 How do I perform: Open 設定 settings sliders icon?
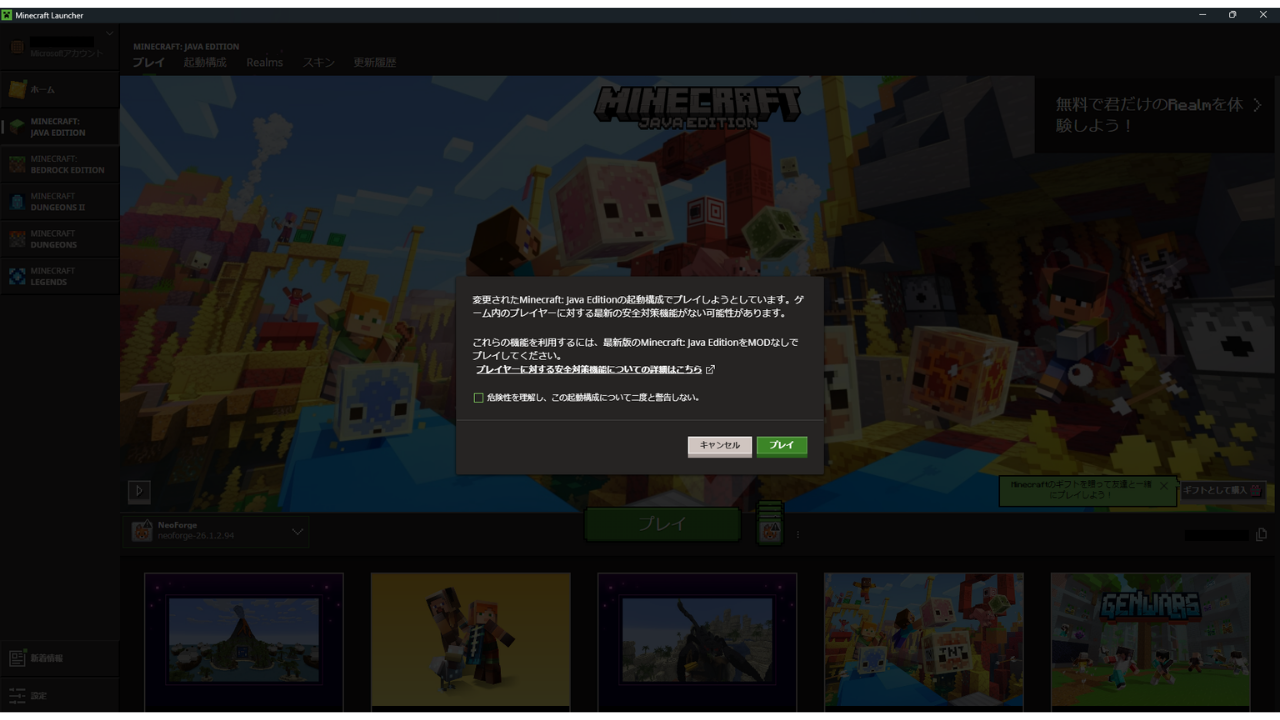point(17,695)
